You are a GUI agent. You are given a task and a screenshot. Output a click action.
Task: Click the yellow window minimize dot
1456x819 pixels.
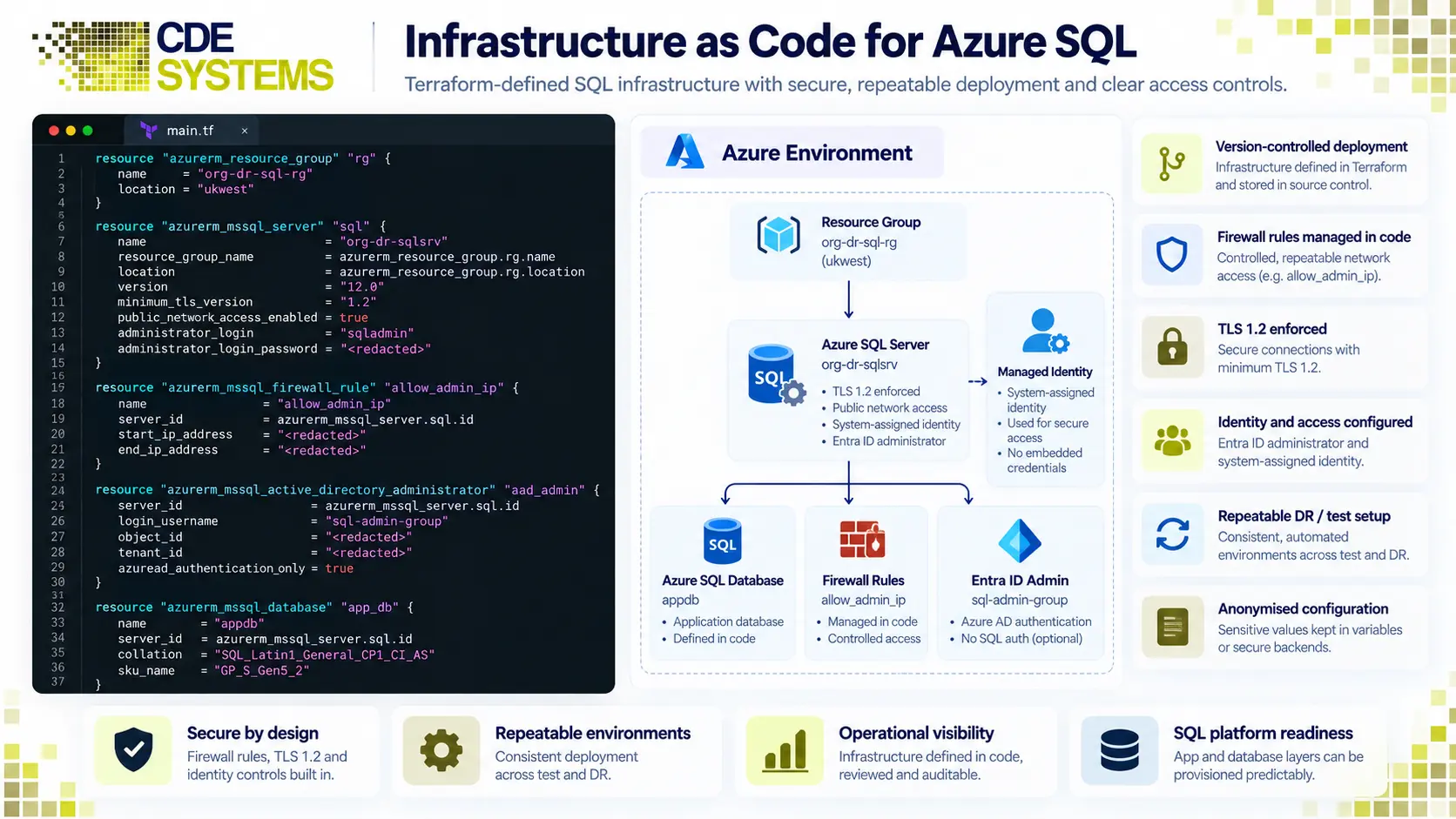71,131
